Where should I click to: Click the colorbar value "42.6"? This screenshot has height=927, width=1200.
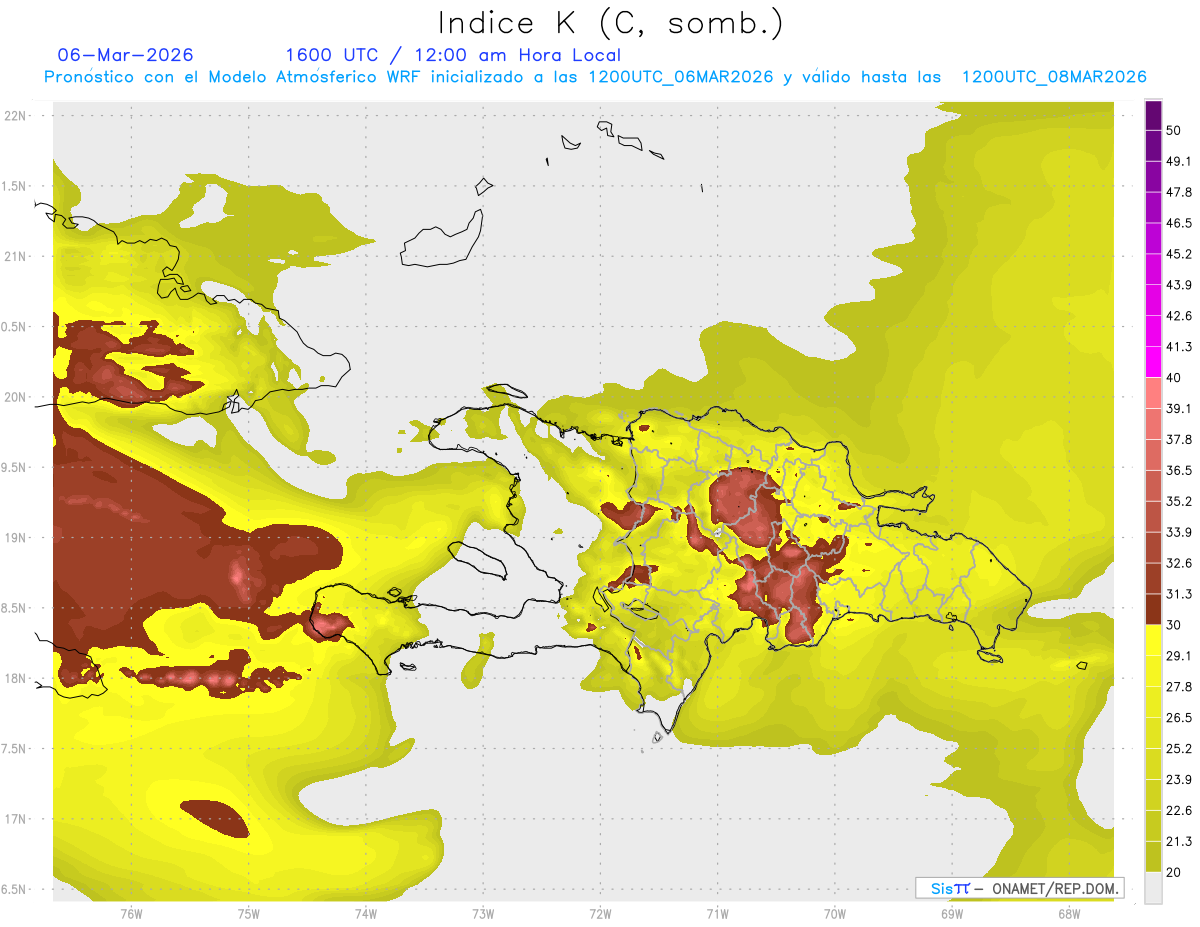(x=1179, y=316)
